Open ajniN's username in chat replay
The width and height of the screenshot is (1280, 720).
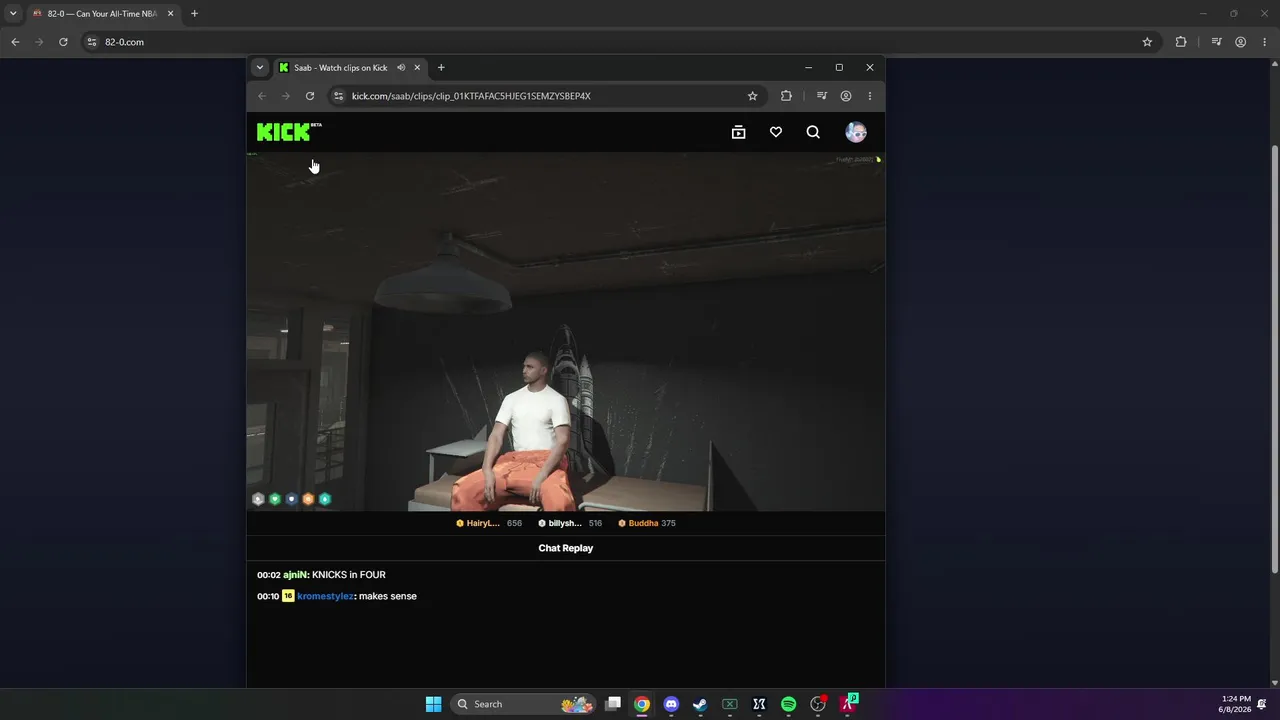[295, 575]
